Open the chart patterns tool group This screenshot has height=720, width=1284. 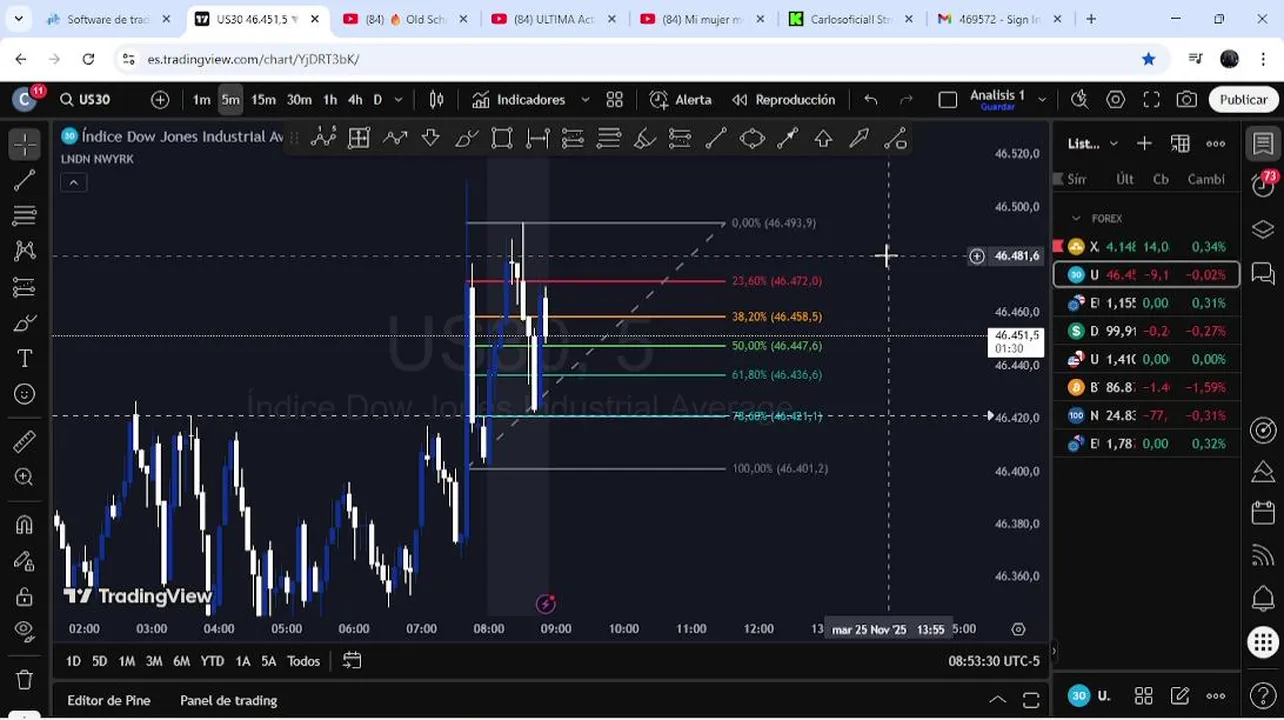click(25, 251)
